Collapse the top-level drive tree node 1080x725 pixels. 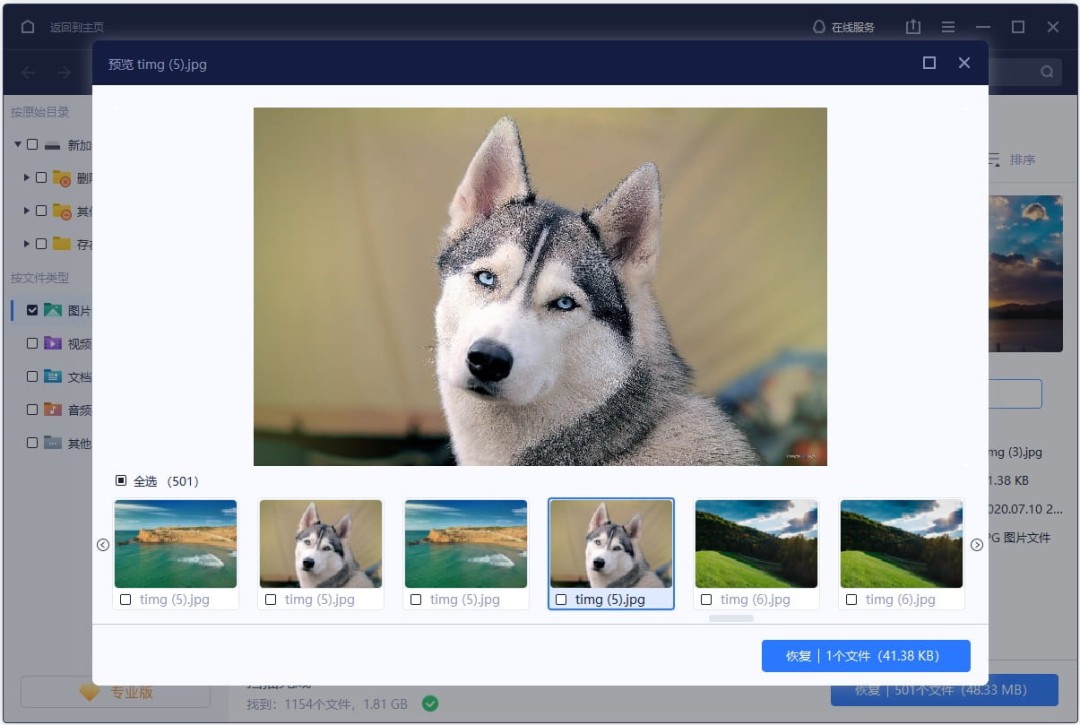coord(18,145)
